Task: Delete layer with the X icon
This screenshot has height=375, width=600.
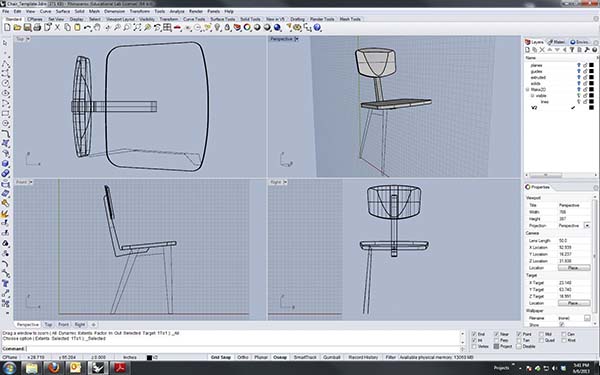Action: click(x=542, y=50)
